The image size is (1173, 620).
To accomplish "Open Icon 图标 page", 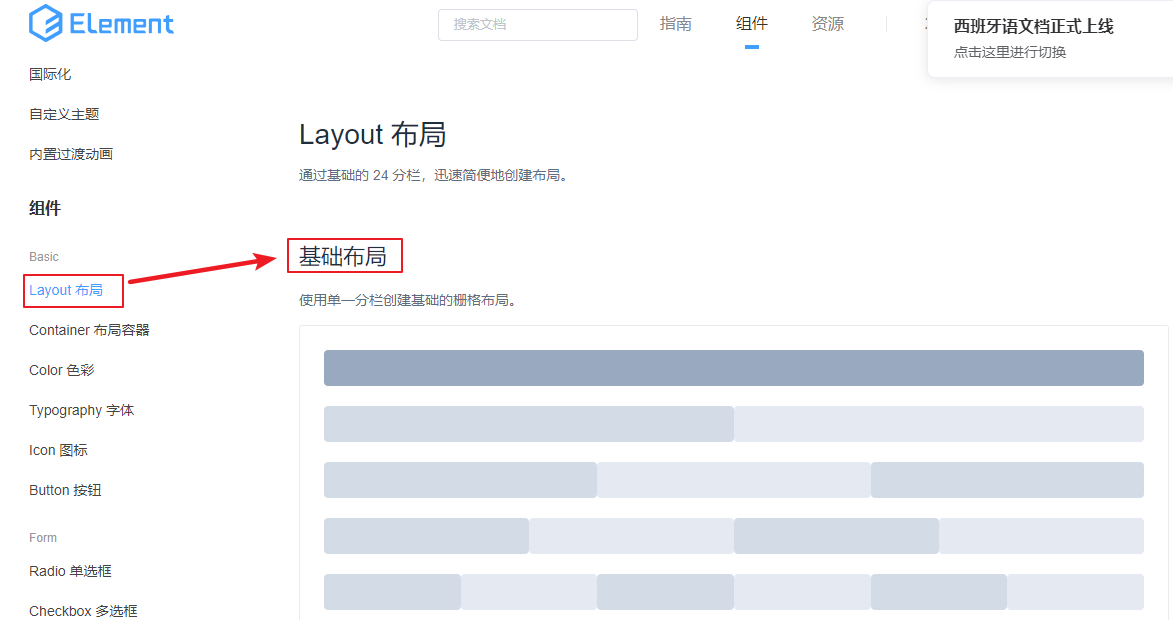I will pos(58,450).
